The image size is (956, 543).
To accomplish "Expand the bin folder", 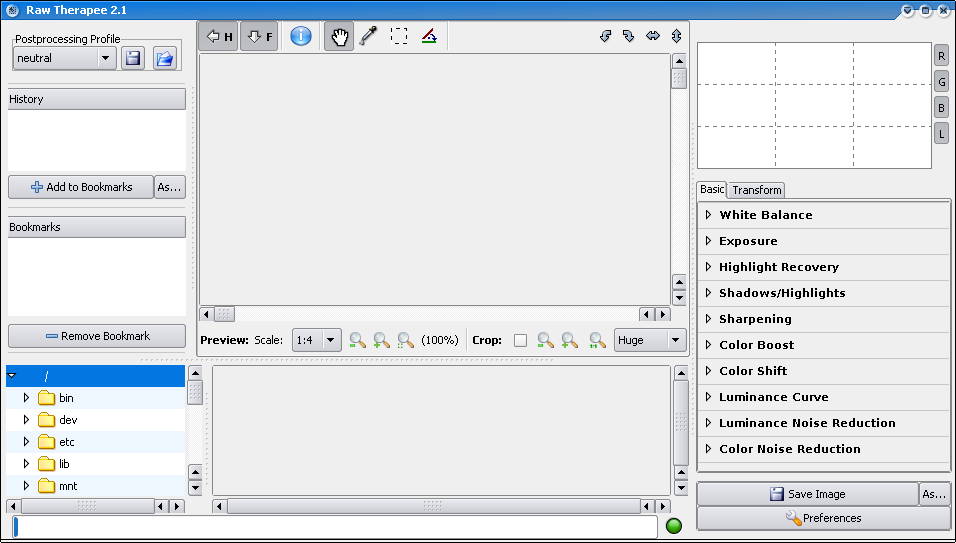I will coord(26,398).
